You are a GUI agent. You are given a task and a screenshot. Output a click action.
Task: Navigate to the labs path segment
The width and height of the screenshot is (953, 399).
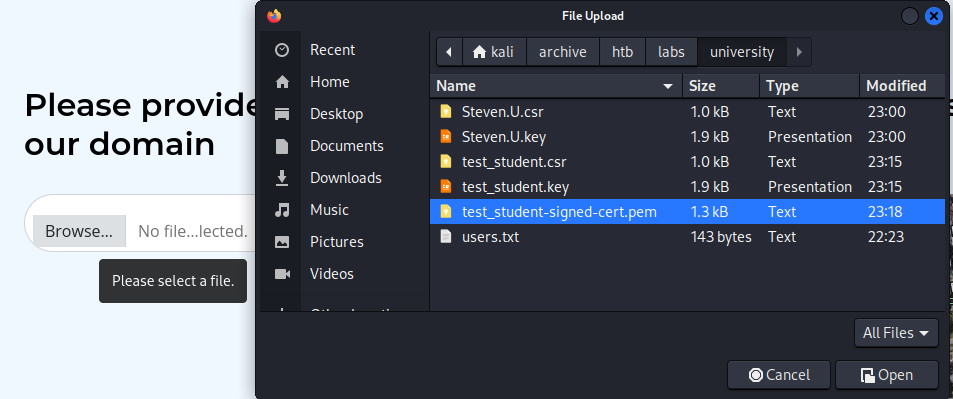671,52
